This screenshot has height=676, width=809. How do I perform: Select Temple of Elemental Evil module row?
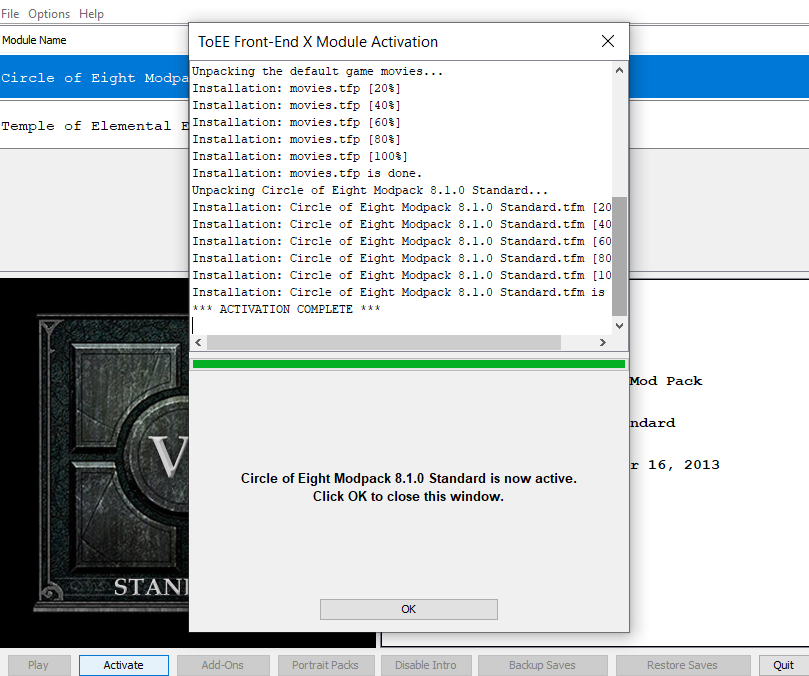[94, 125]
